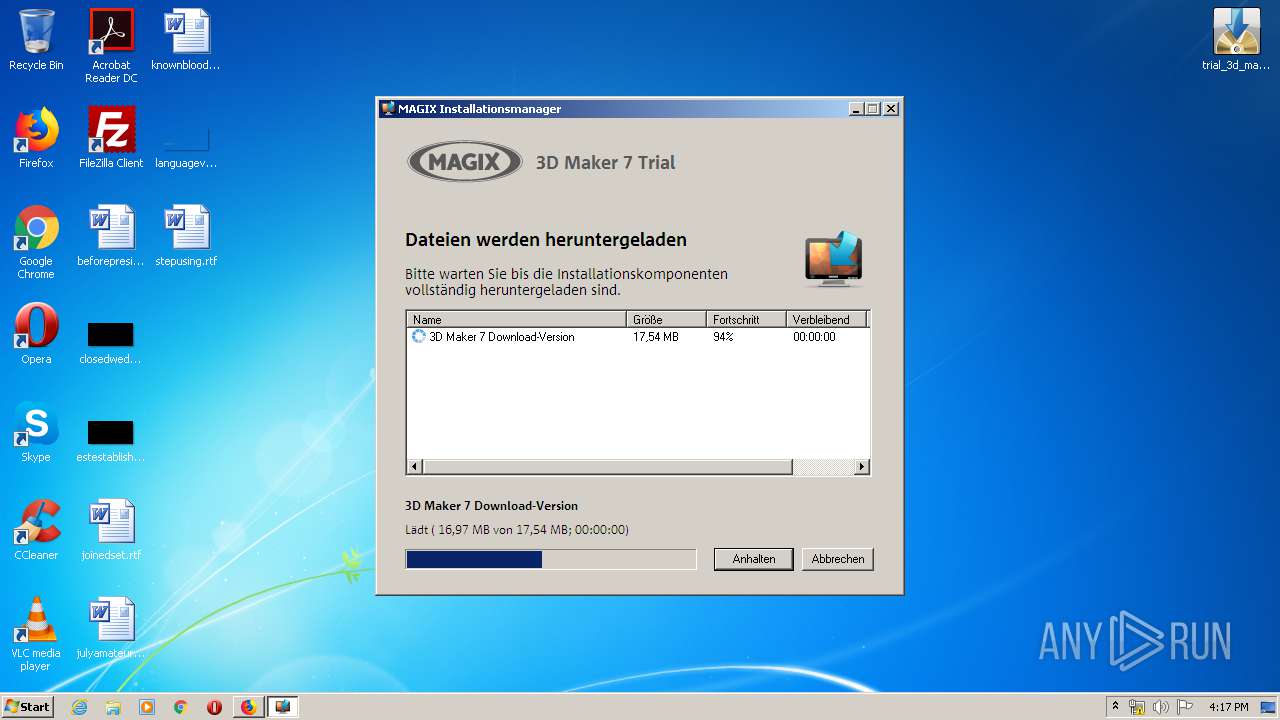Select the estestablish desktop file icon
The image size is (1280, 720).
click(x=110, y=440)
